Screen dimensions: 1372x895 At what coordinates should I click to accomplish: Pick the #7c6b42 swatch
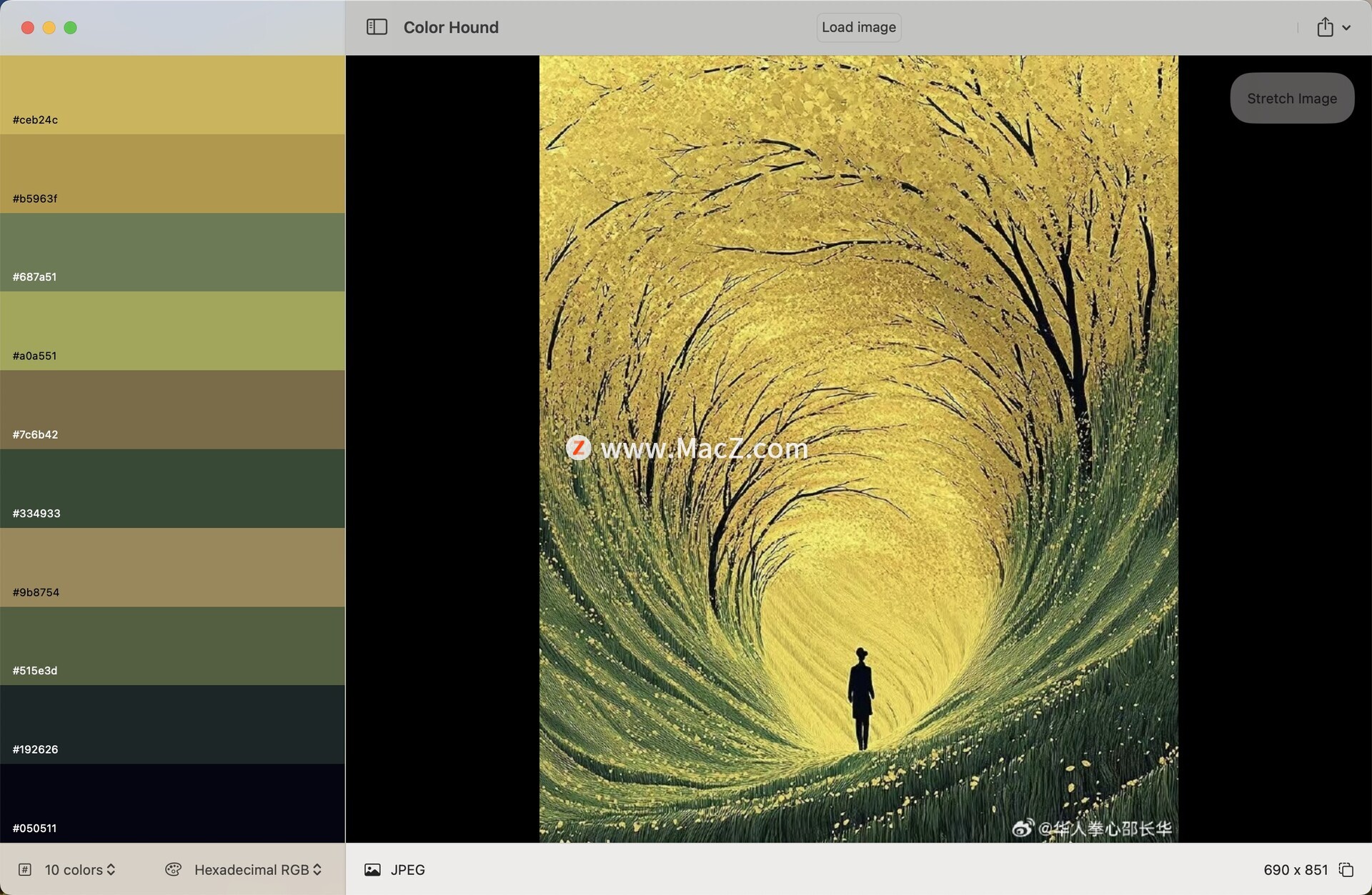tap(172, 410)
